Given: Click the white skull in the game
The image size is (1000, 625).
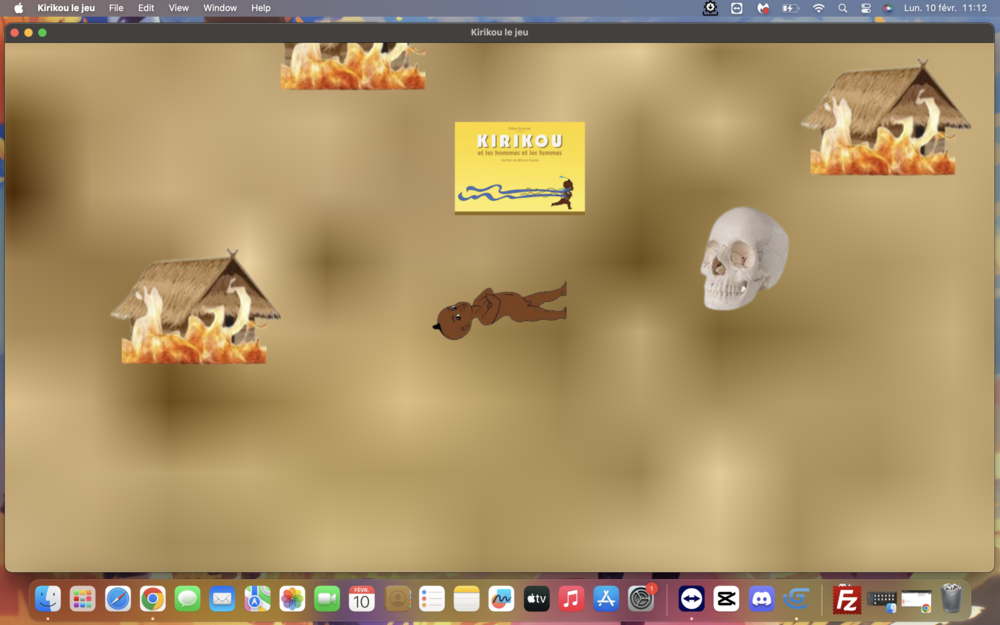Looking at the screenshot, I should click(744, 258).
